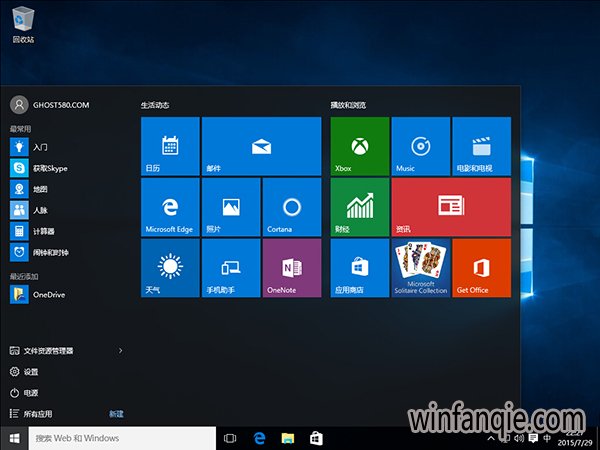This screenshot has width=600, height=450.
Task: Launch the Microsoft Edge tile
Action: tap(170, 207)
